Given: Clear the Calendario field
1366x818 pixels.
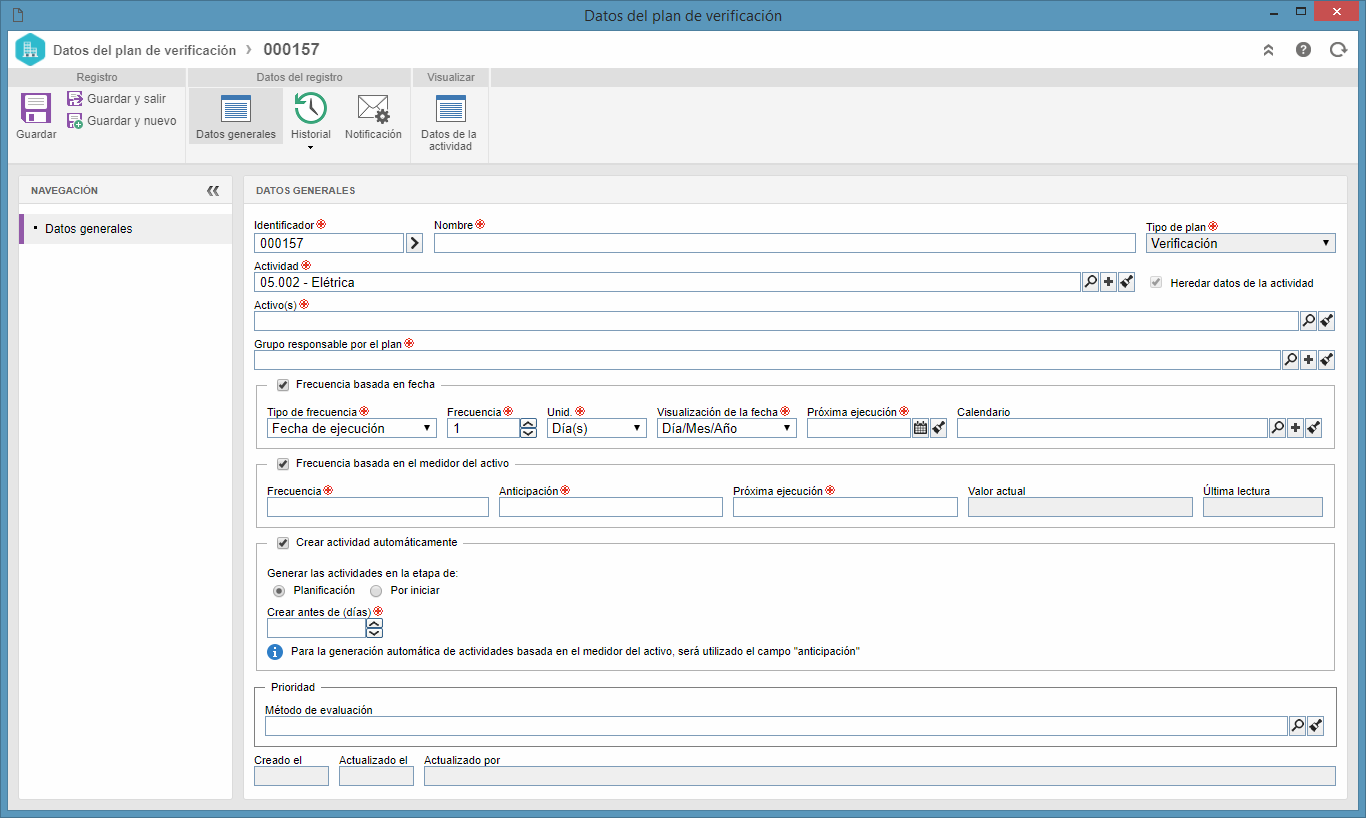Looking at the screenshot, I should click(1313, 428).
